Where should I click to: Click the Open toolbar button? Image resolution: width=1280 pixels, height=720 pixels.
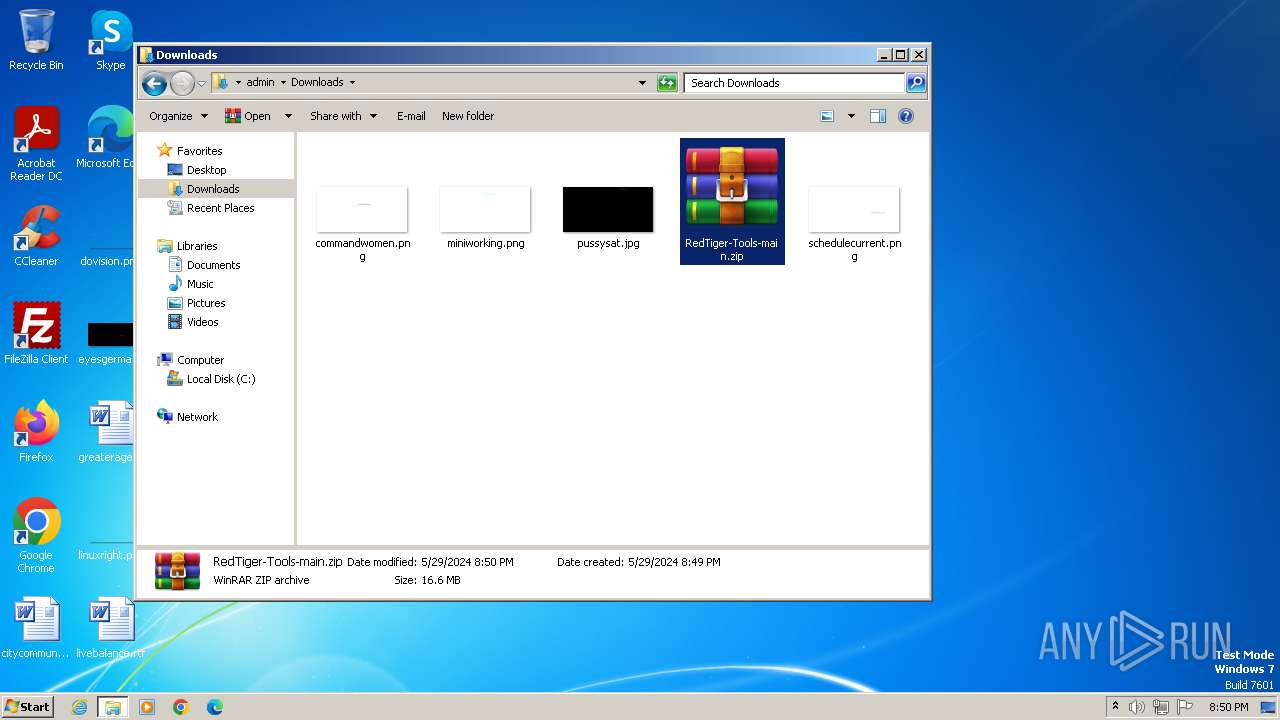[x=249, y=116]
